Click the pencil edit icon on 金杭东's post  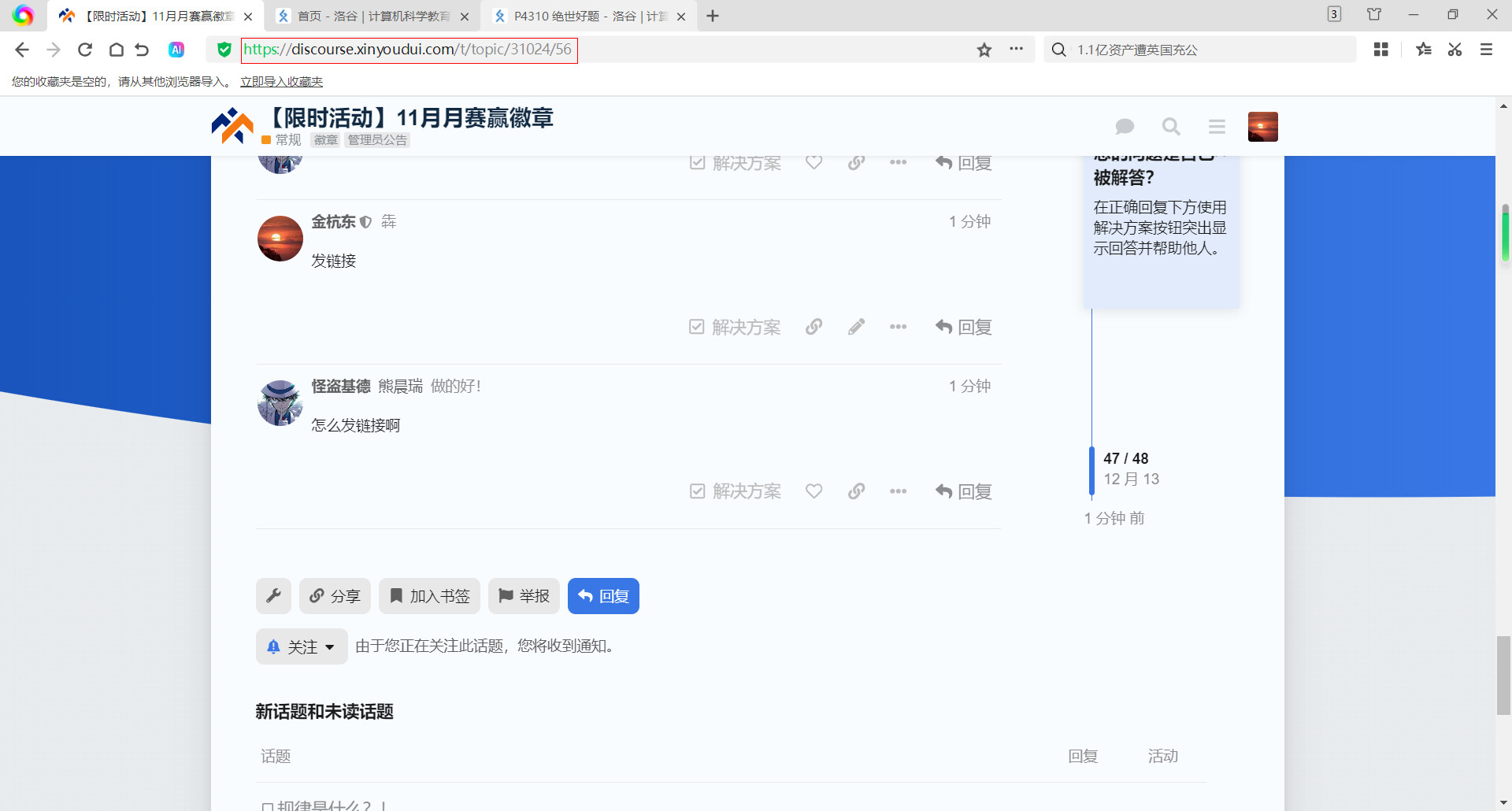pyautogui.click(x=856, y=327)
